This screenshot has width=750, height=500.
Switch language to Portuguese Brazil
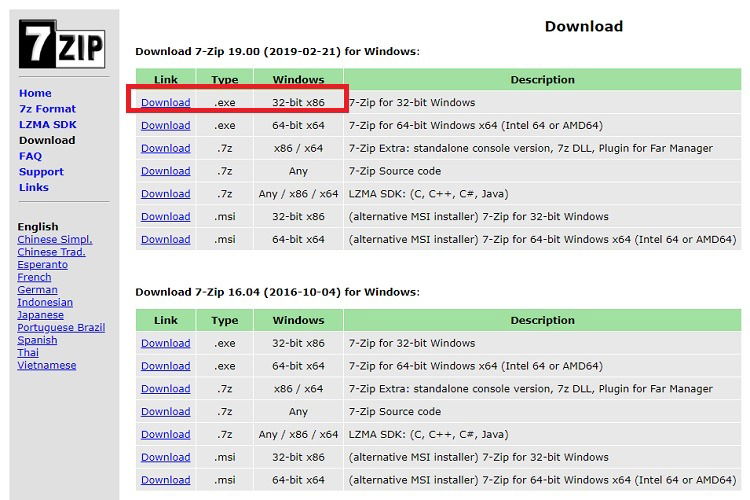pos(61,328)
